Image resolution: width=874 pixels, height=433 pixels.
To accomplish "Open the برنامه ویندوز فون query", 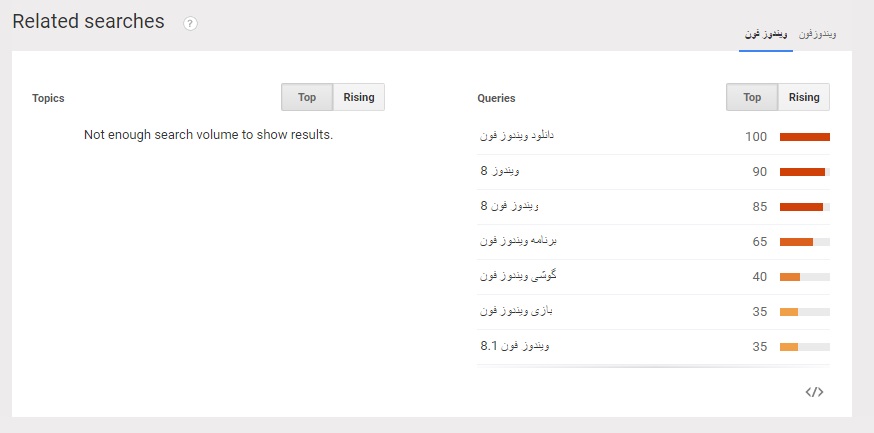I will click(516, 241).
